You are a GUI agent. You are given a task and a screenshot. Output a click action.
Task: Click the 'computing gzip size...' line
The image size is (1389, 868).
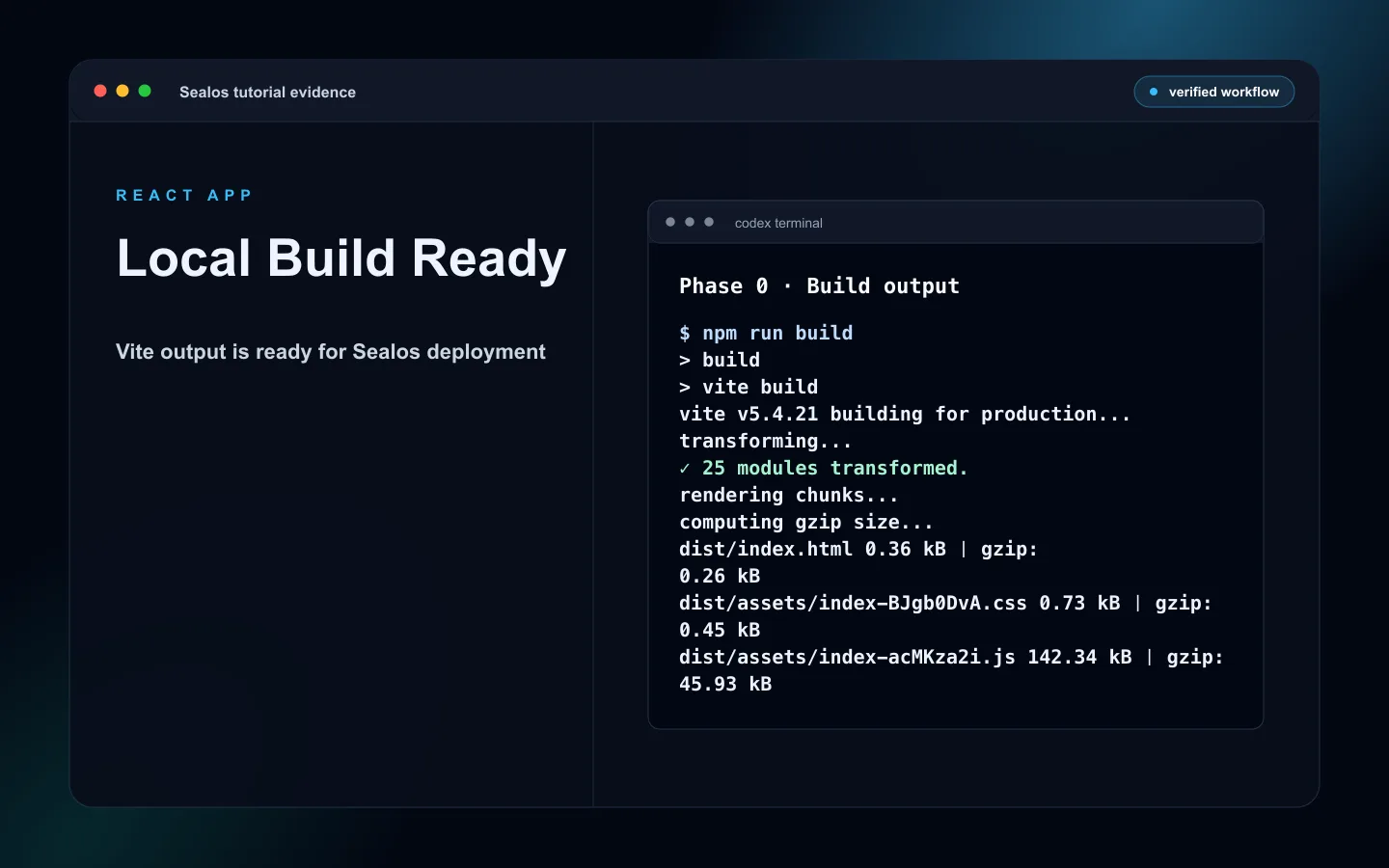(806, 522)
